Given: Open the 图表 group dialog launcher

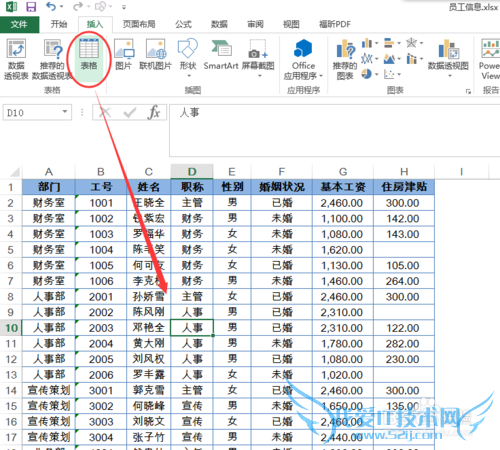Looking at the screenshot, I should click(x=468, y=91).
